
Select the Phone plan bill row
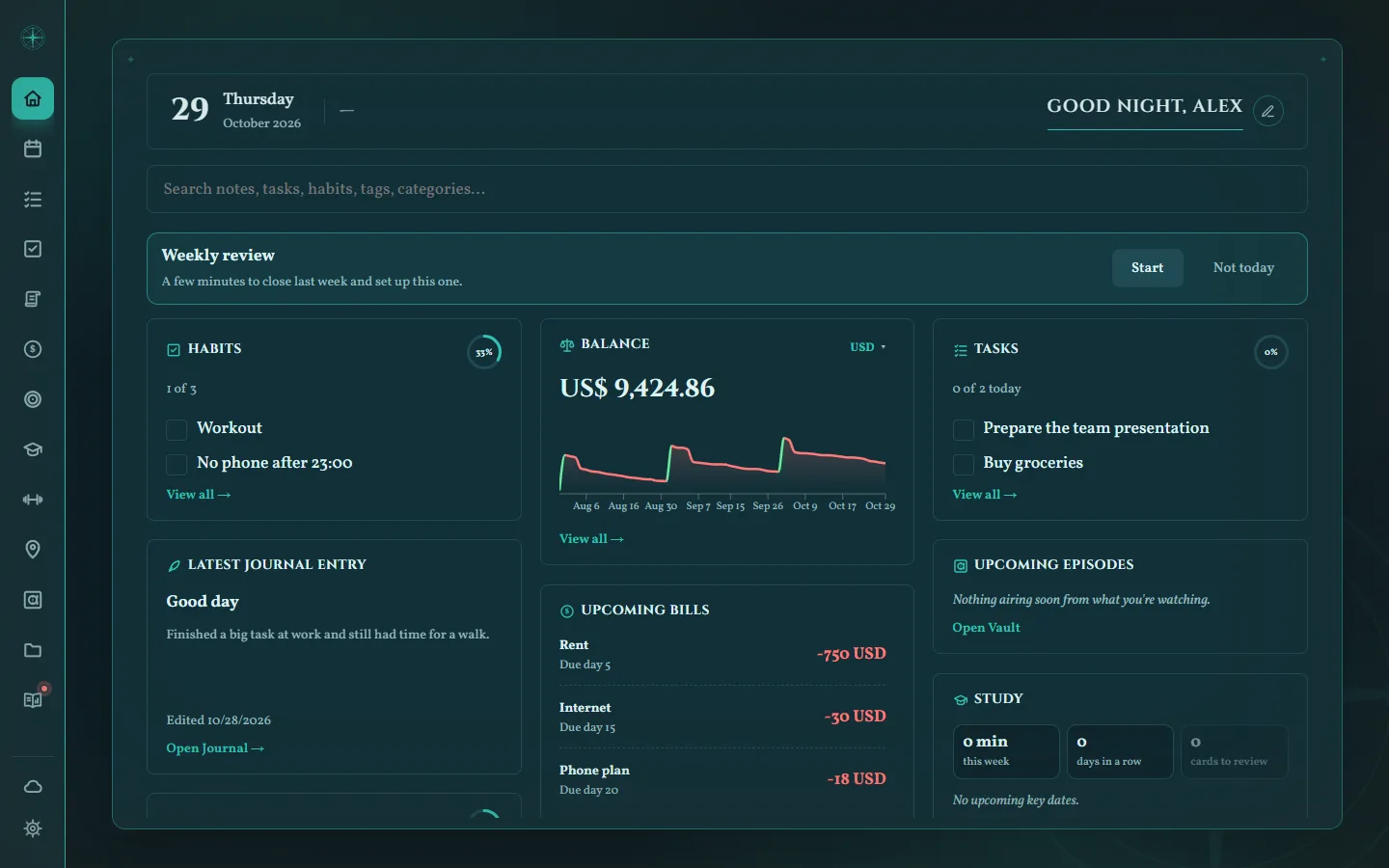pyautogui.click(x=722, y=779)
